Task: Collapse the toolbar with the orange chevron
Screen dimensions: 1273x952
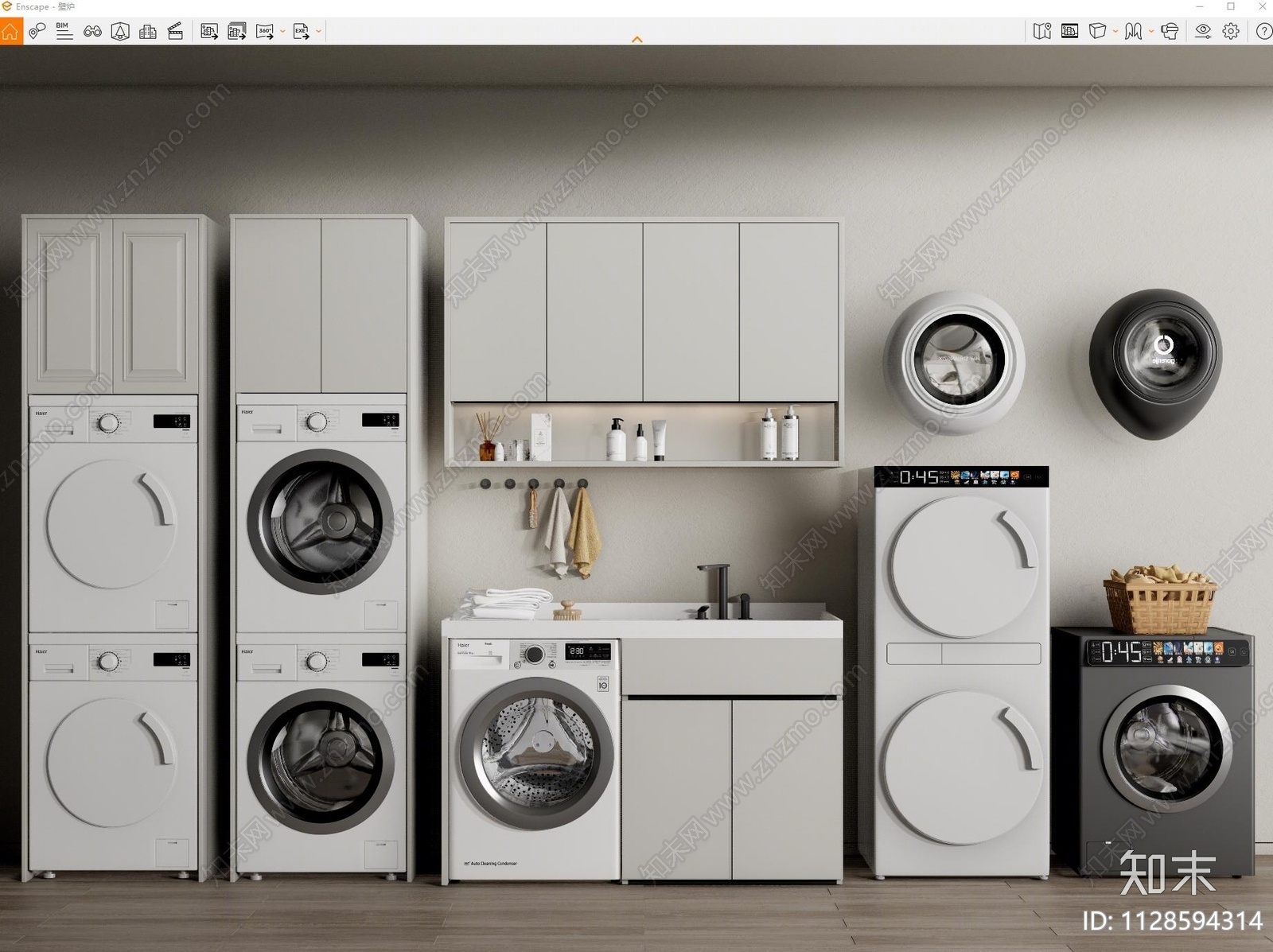Action: (636, 40)
